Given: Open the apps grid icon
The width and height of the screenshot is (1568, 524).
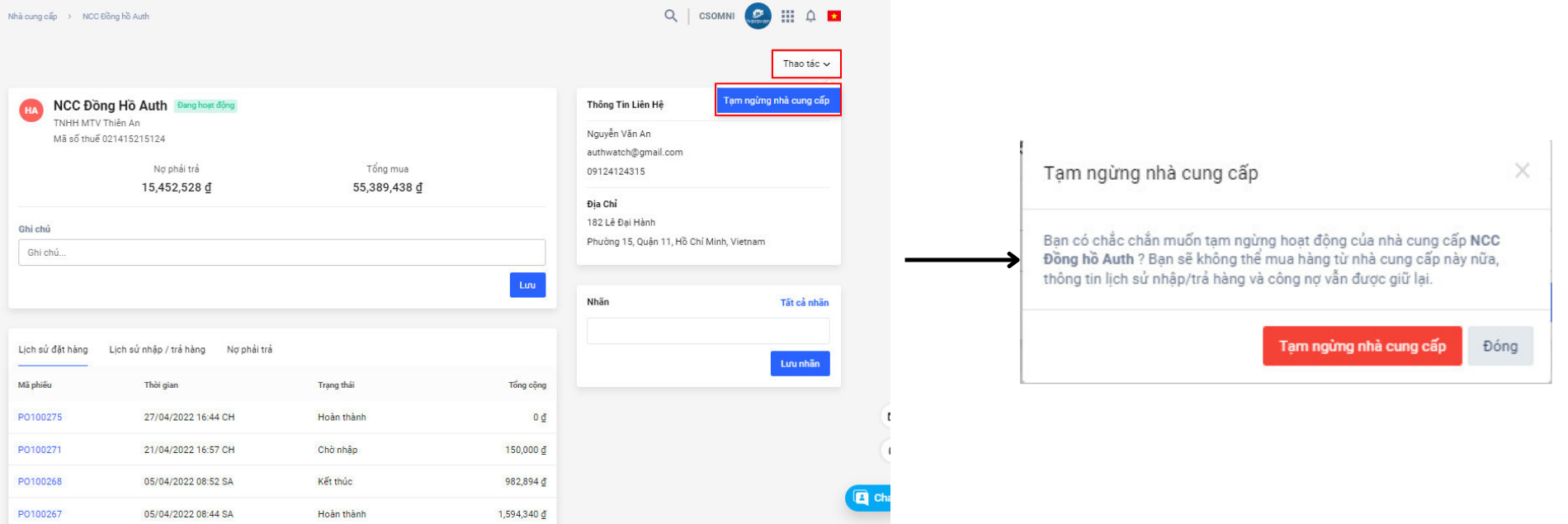Looking at the screenshot, I should click(x=788, y=16).
